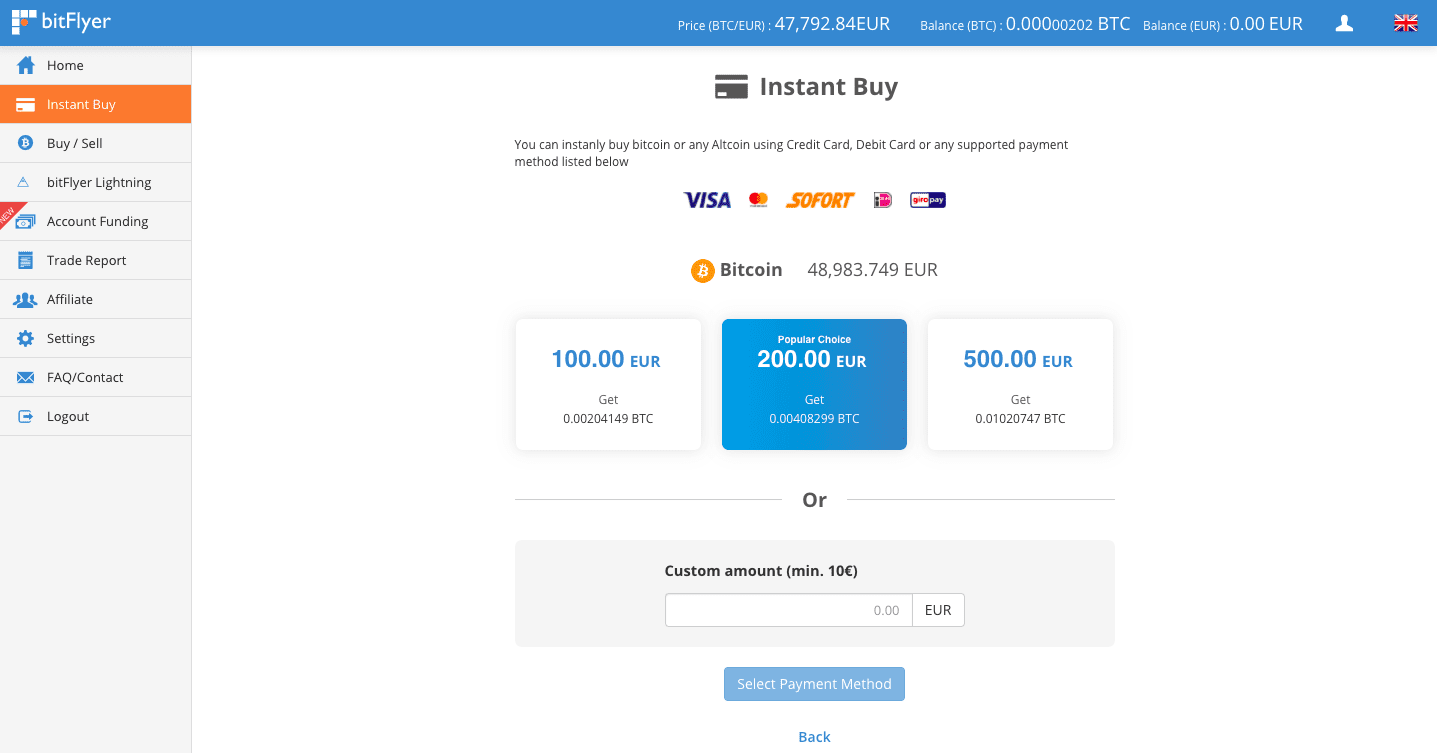Viewport: 1437px width, 753px height.
Task: Click 'Custom amount (min. 10€)' label
Action: coord(761,571)
